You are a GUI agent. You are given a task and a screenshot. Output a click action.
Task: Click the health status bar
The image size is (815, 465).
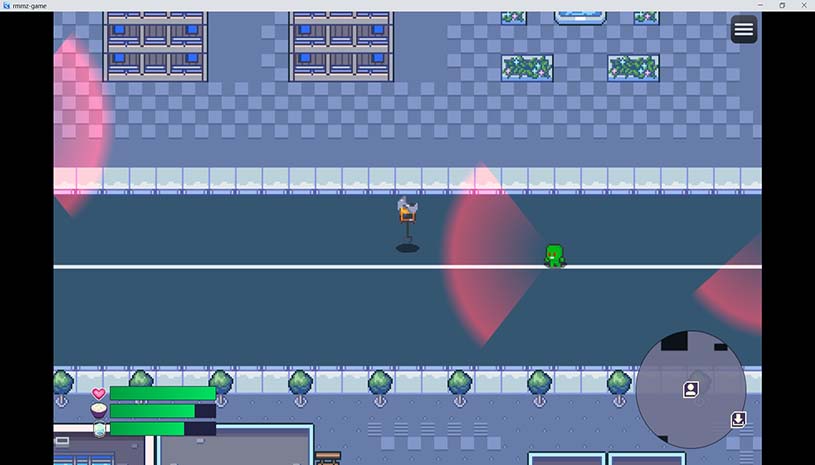(x=162, y=394)
